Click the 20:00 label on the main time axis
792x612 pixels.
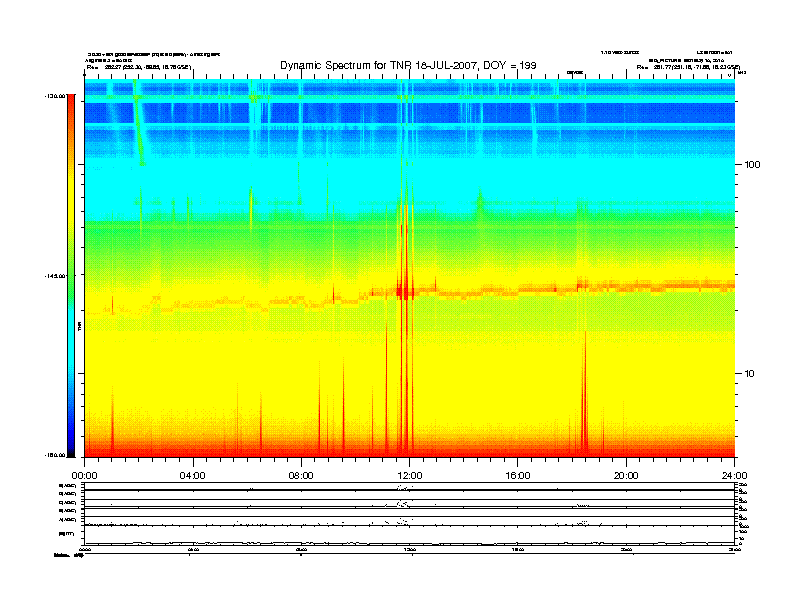coord(626,476)
